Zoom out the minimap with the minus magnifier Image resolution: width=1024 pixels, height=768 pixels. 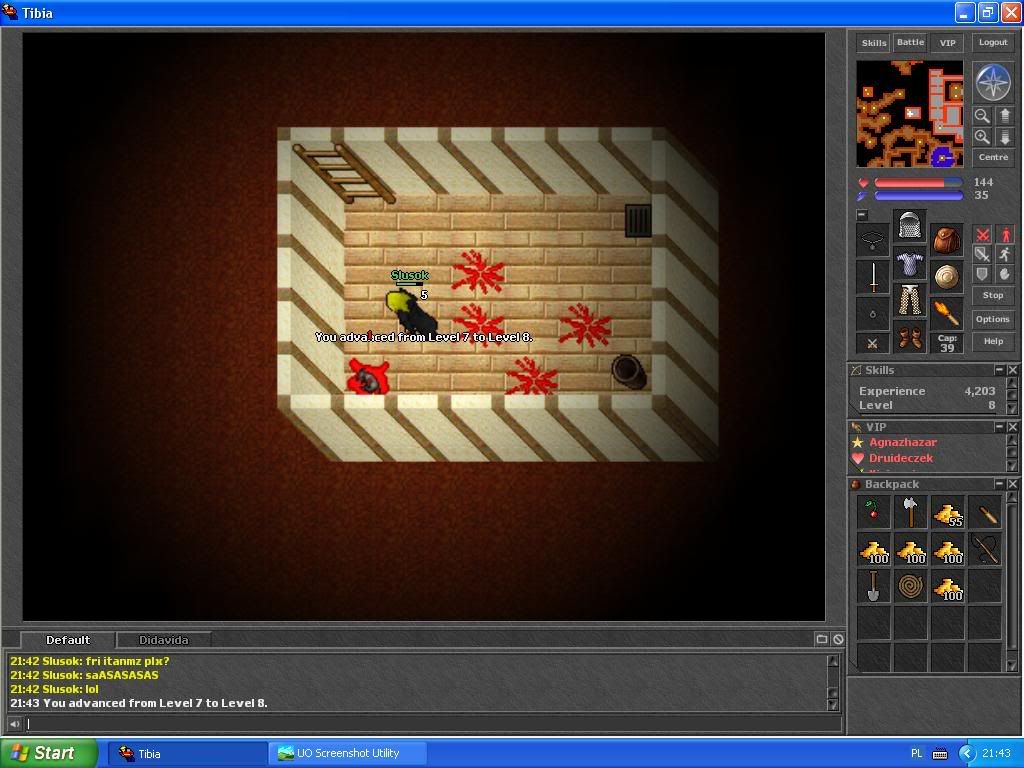(x=982, y=116)
